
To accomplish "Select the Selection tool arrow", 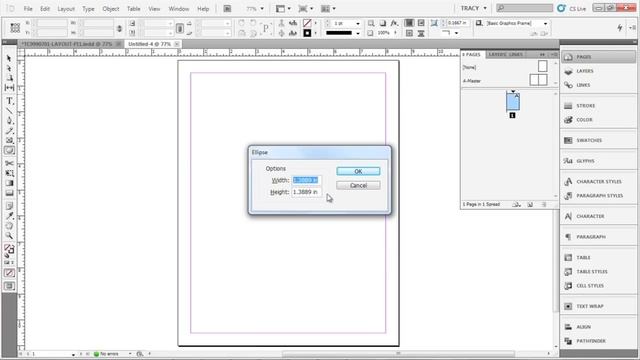I will 9,58.
